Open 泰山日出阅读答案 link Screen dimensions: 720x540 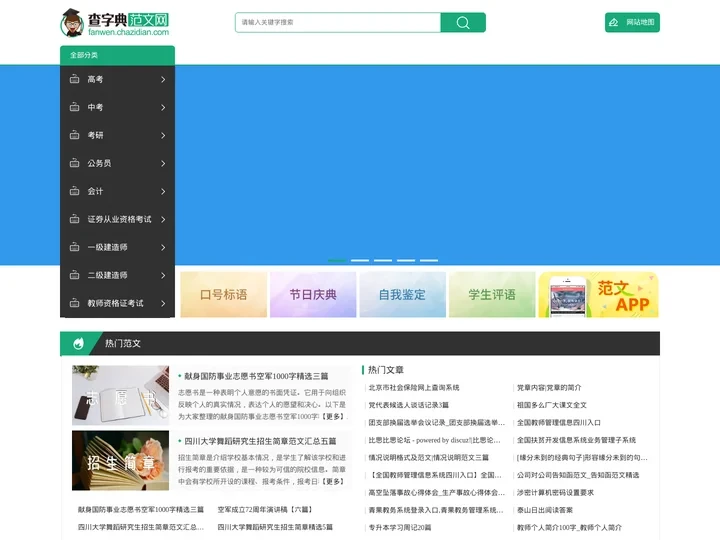click(545, 510)
